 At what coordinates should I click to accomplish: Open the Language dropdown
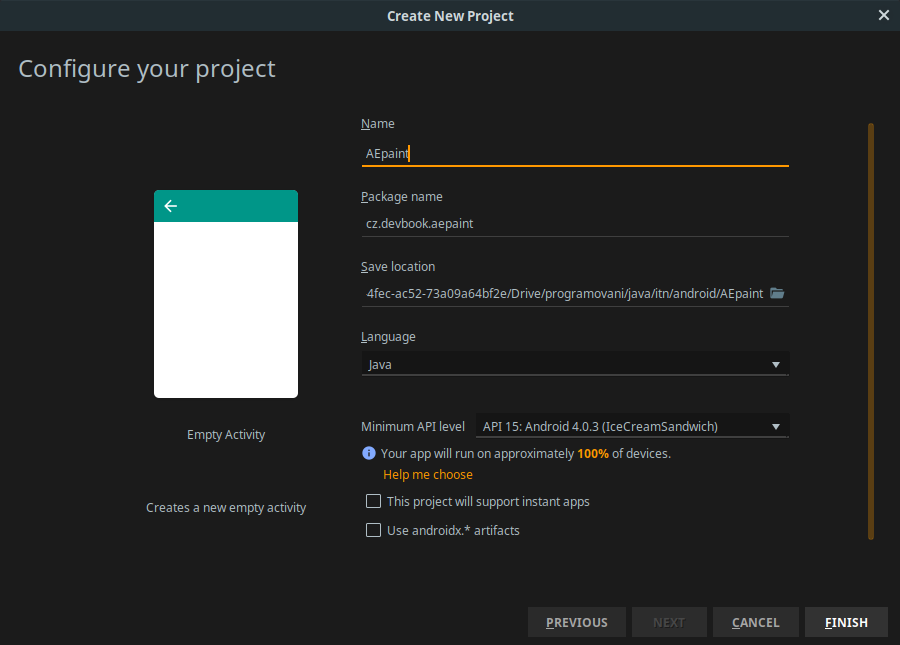tap(575, 364)
